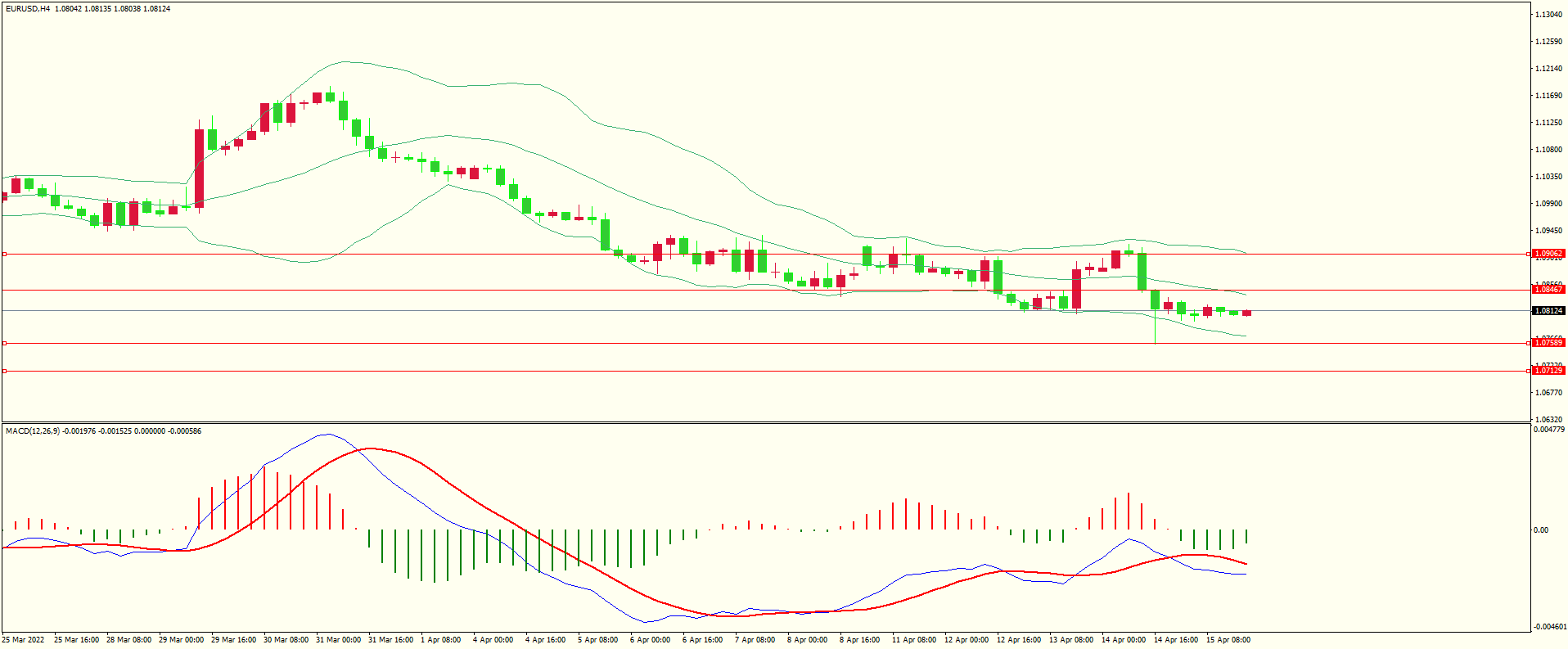Select the left anchor of the 1.07589 line
The width and height of the screenshot is (1568, 649).
tap(4, 343)
